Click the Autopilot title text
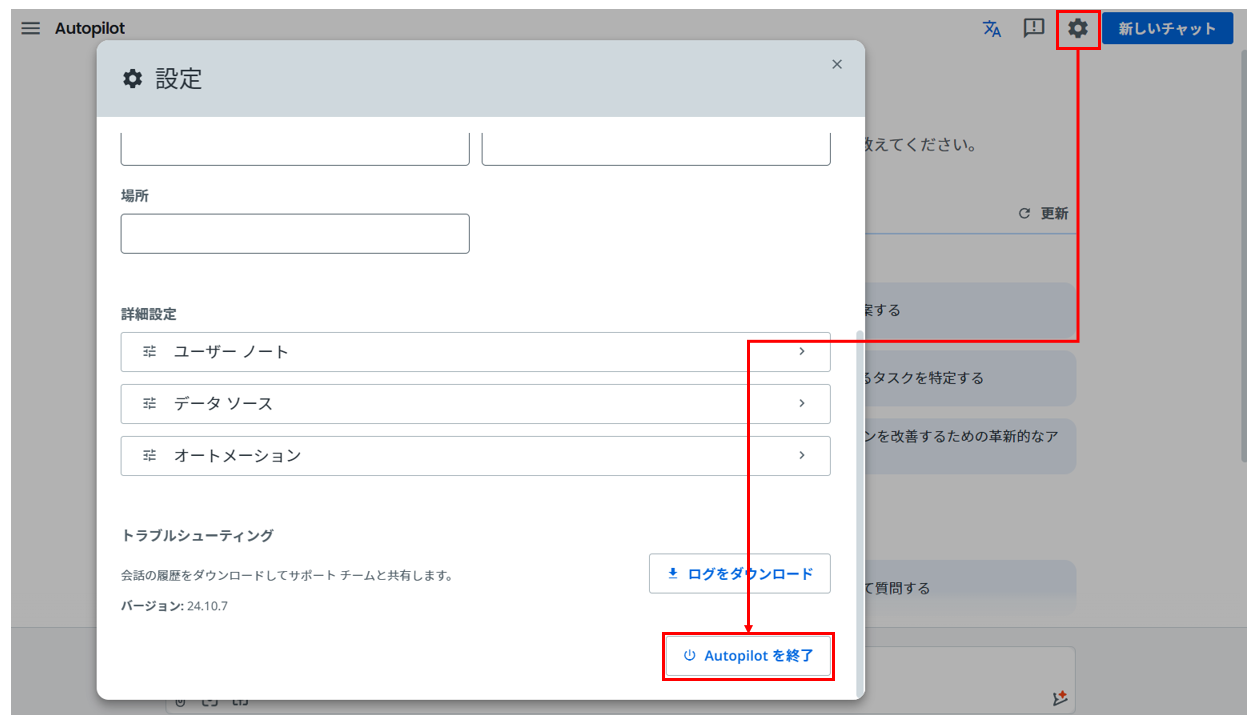Image resolution: width=1260 pixels, height=721 pixels. click(x=90, y=29)
